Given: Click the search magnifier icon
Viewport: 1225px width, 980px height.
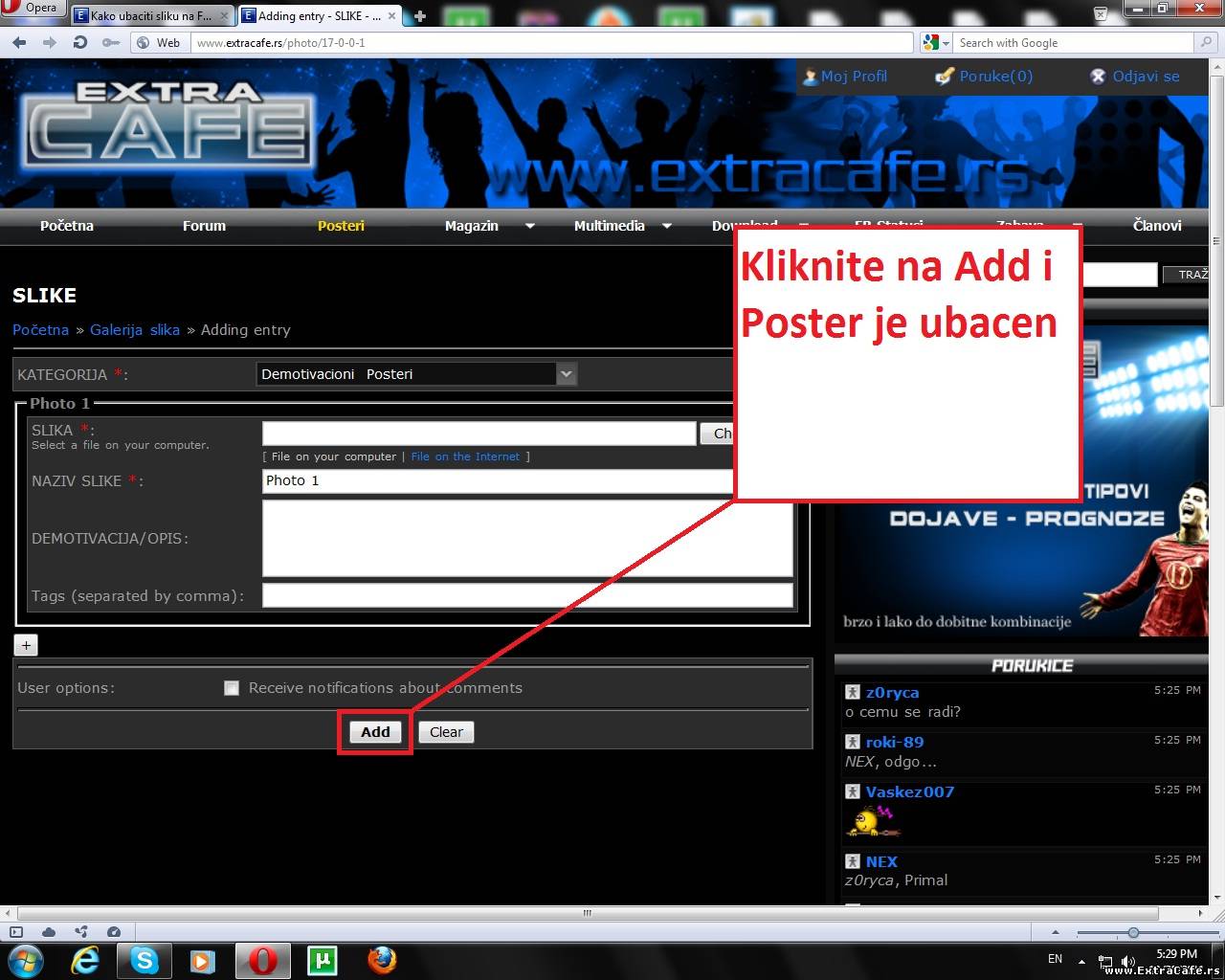Looking at the screenshot, I should click(x=1206, y=43).
